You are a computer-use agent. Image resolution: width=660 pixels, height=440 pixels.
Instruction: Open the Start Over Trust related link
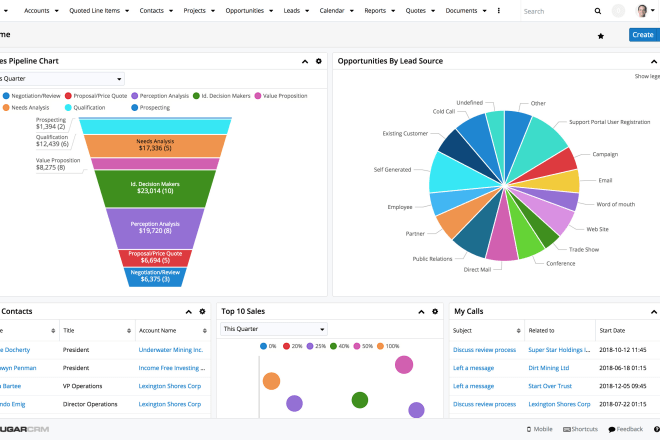[550, 386]
